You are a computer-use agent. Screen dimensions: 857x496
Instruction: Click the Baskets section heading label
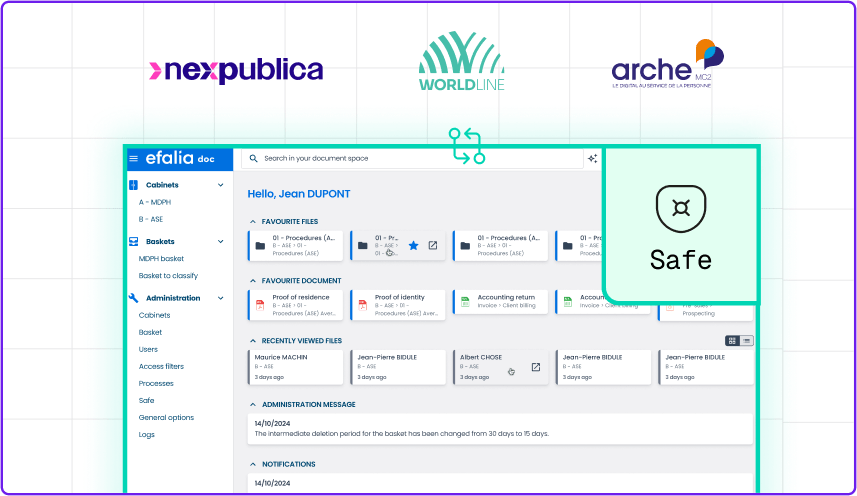point(160,241)
